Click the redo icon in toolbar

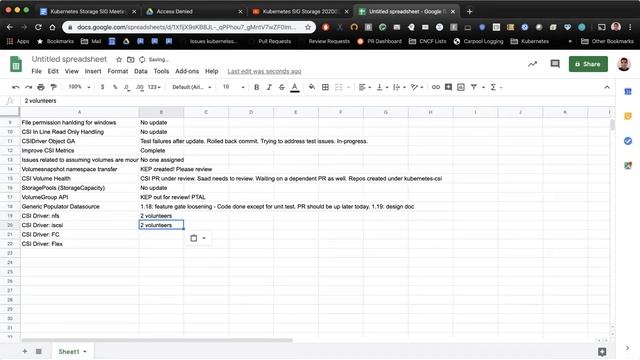pyautogui.click(x=28, y=87)
